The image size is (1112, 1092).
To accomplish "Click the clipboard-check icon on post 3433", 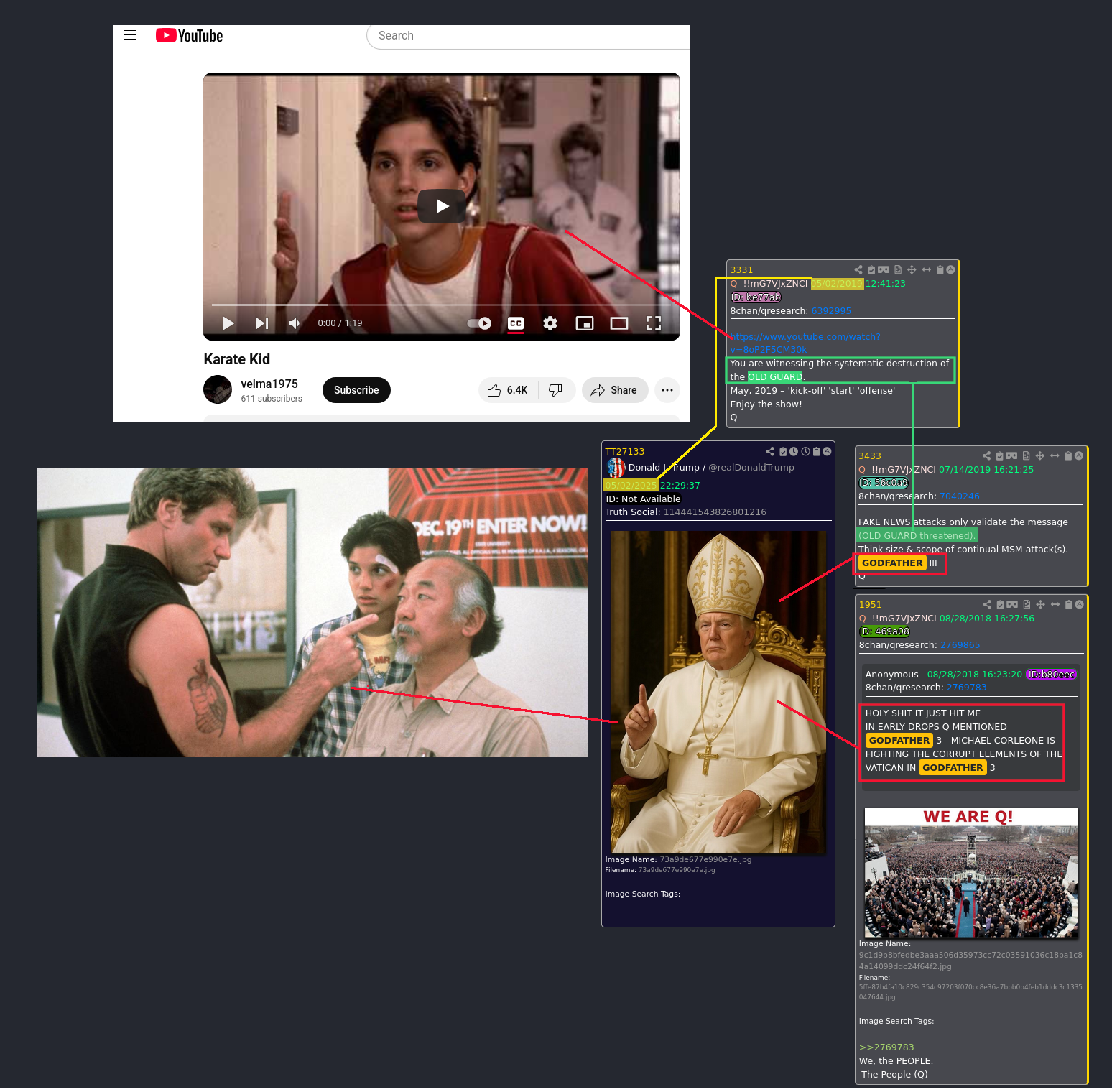I will [999, 455].
